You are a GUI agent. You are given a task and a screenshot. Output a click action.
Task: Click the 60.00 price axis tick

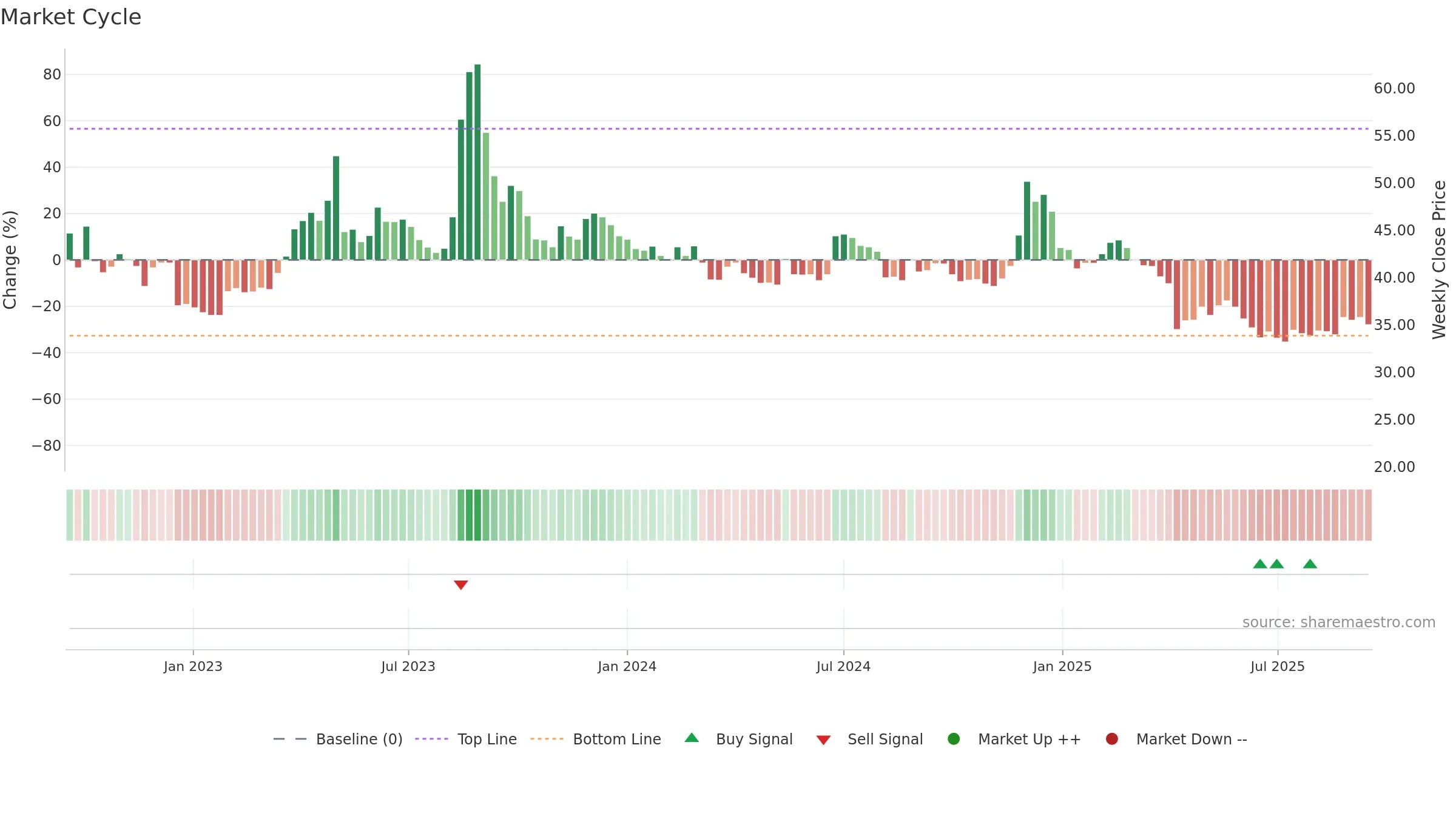pyautogui.click(x=1394, y=89)
